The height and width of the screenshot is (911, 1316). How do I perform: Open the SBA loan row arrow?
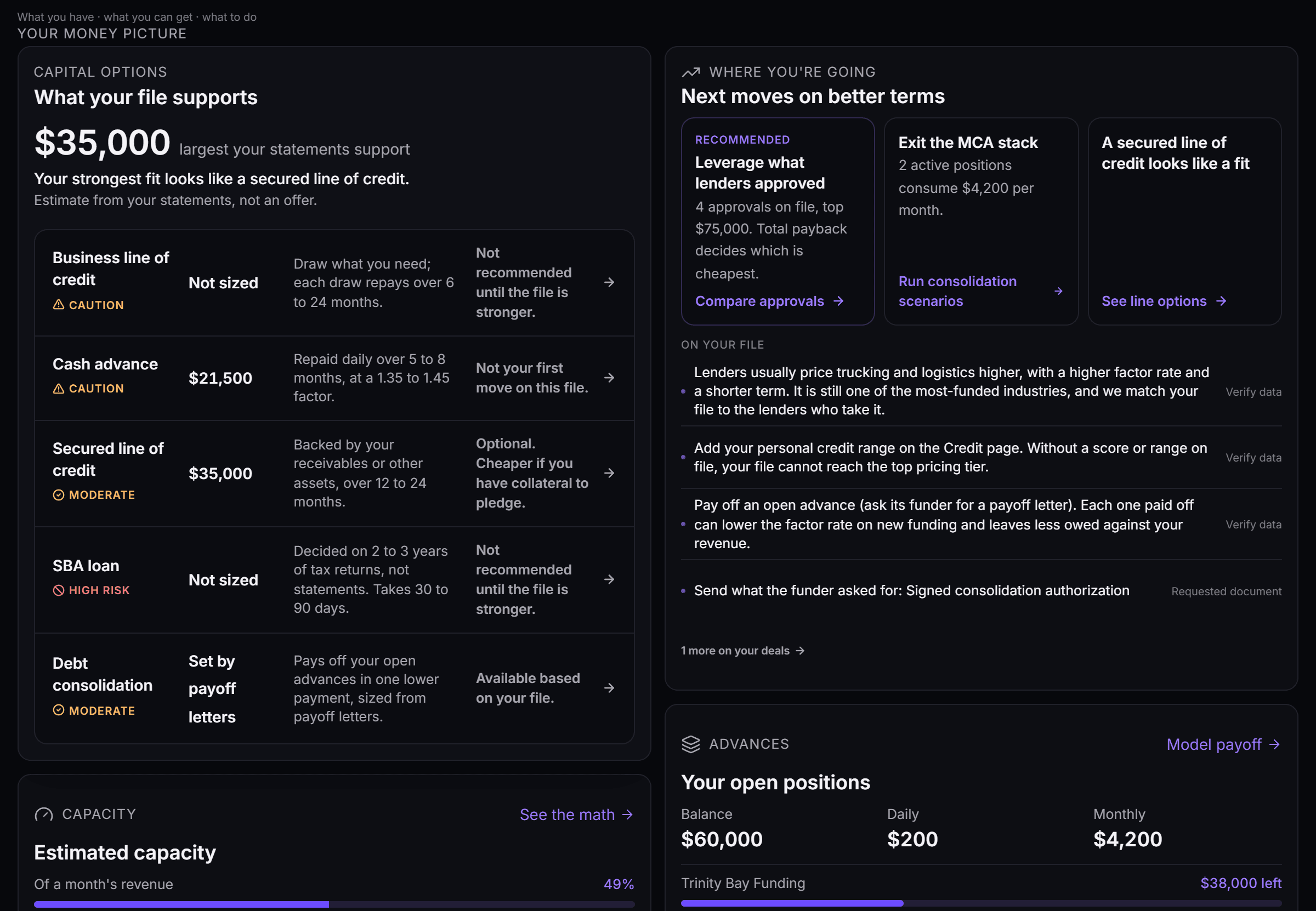pyautogui.click(x=609, y=579)
